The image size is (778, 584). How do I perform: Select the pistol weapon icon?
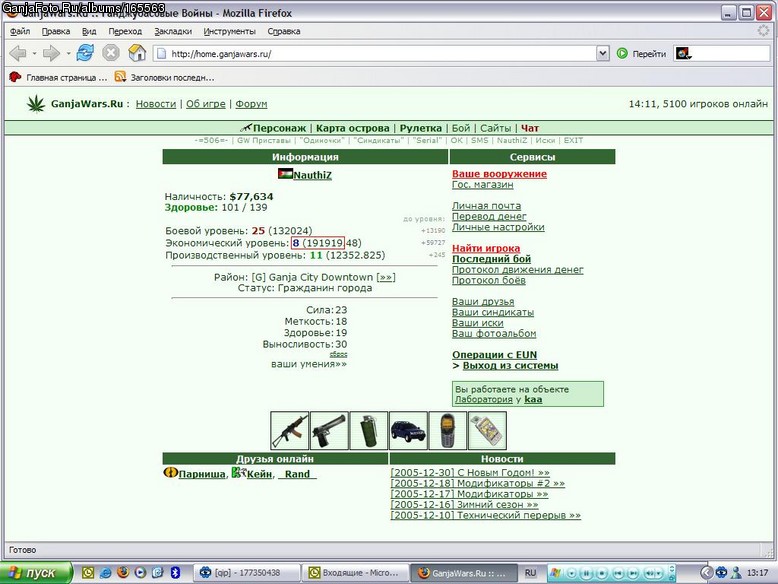coord(329,430)
